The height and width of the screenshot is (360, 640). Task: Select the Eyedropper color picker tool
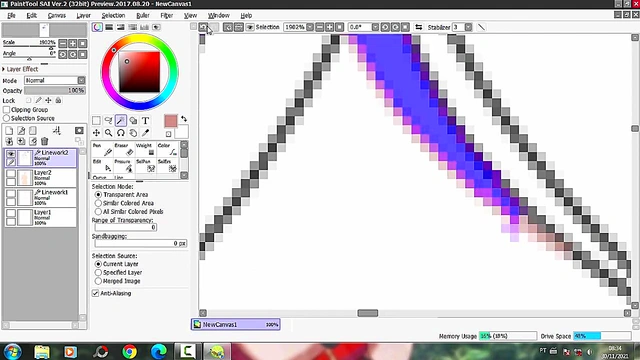(145, 133)
